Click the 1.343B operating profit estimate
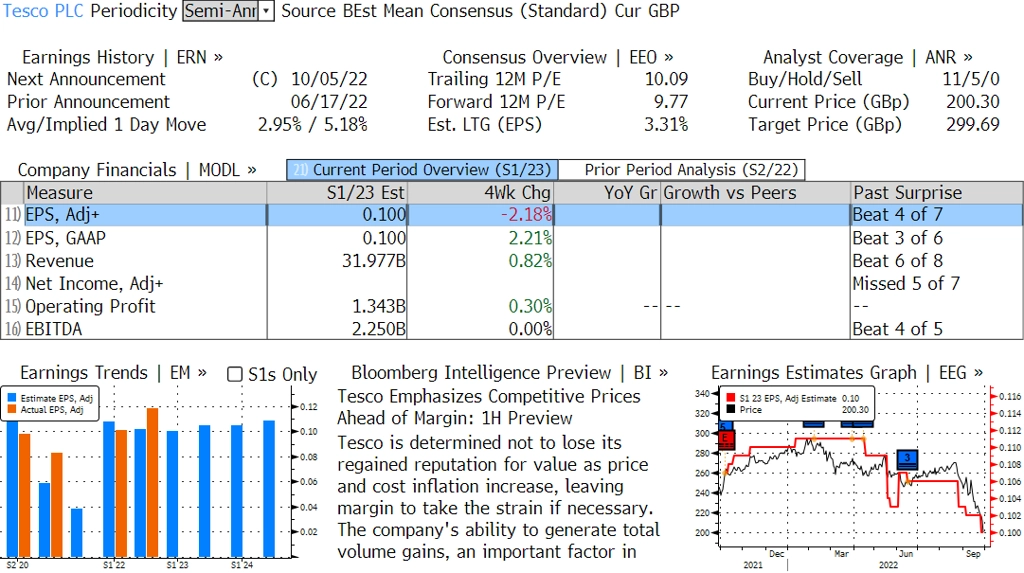Screen dimensions: 1024x573 coord(337,306)
